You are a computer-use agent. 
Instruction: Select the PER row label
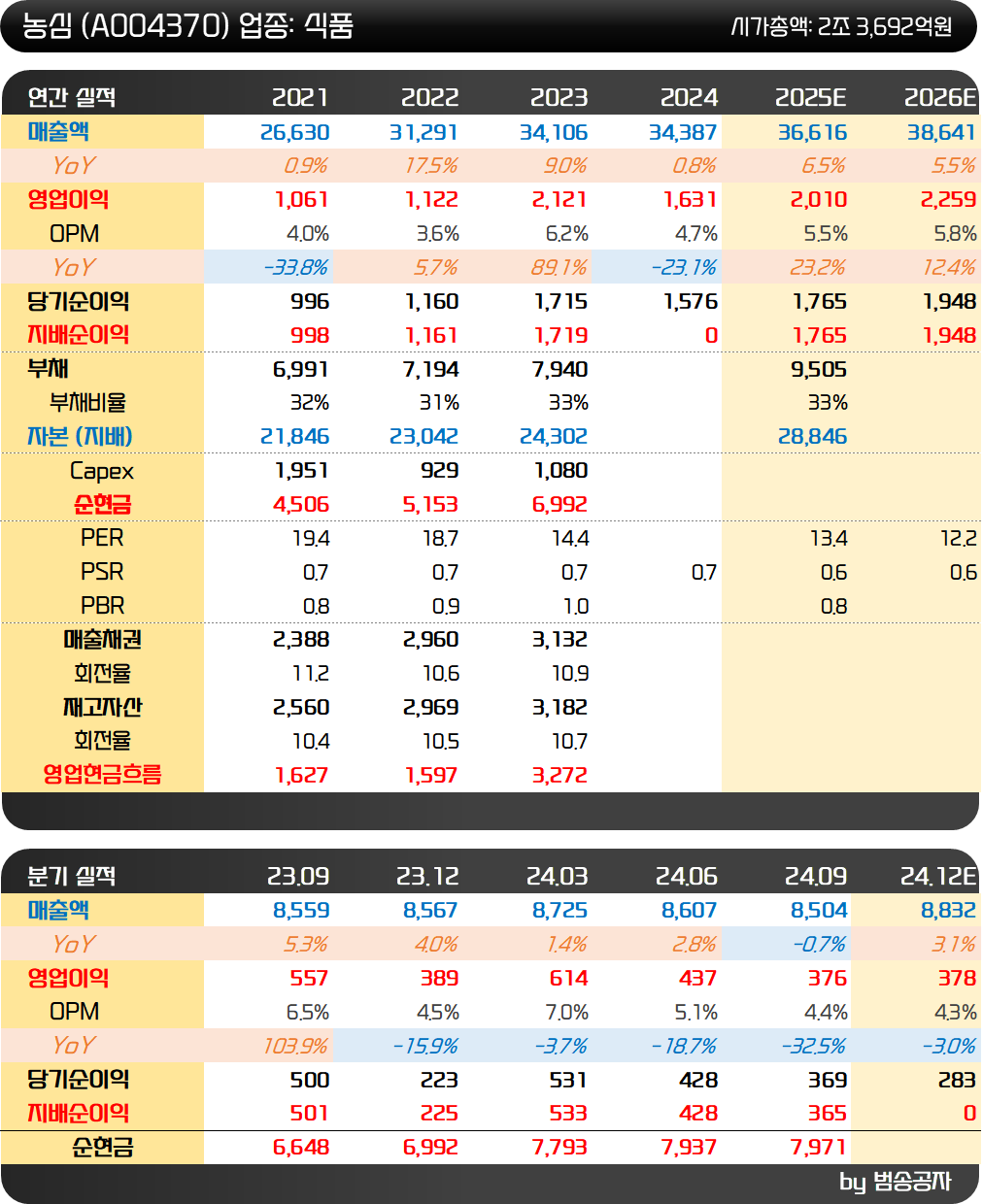pyautogui.click(x=102, y=538)
